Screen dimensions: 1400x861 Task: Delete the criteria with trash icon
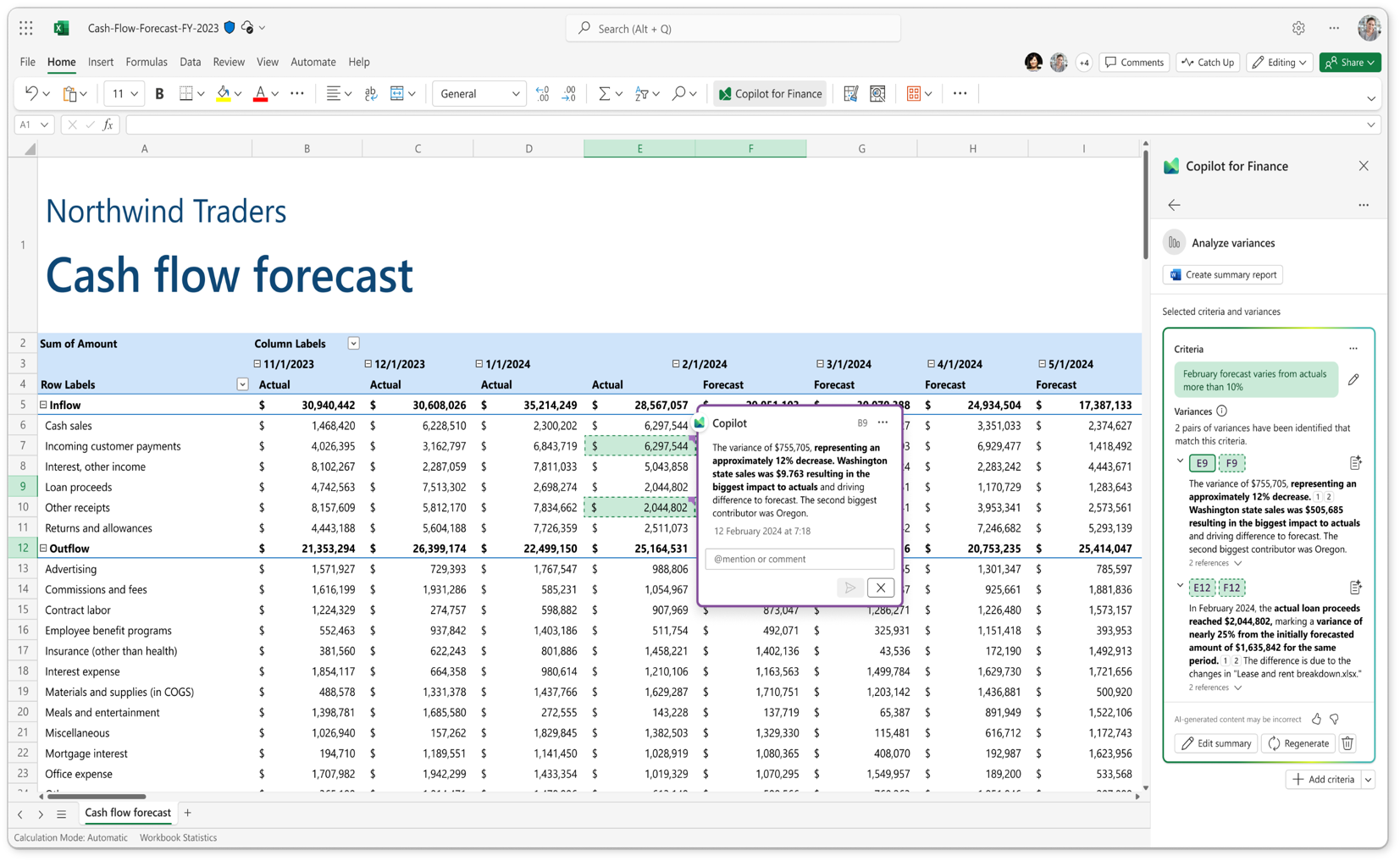(1347, 743)
